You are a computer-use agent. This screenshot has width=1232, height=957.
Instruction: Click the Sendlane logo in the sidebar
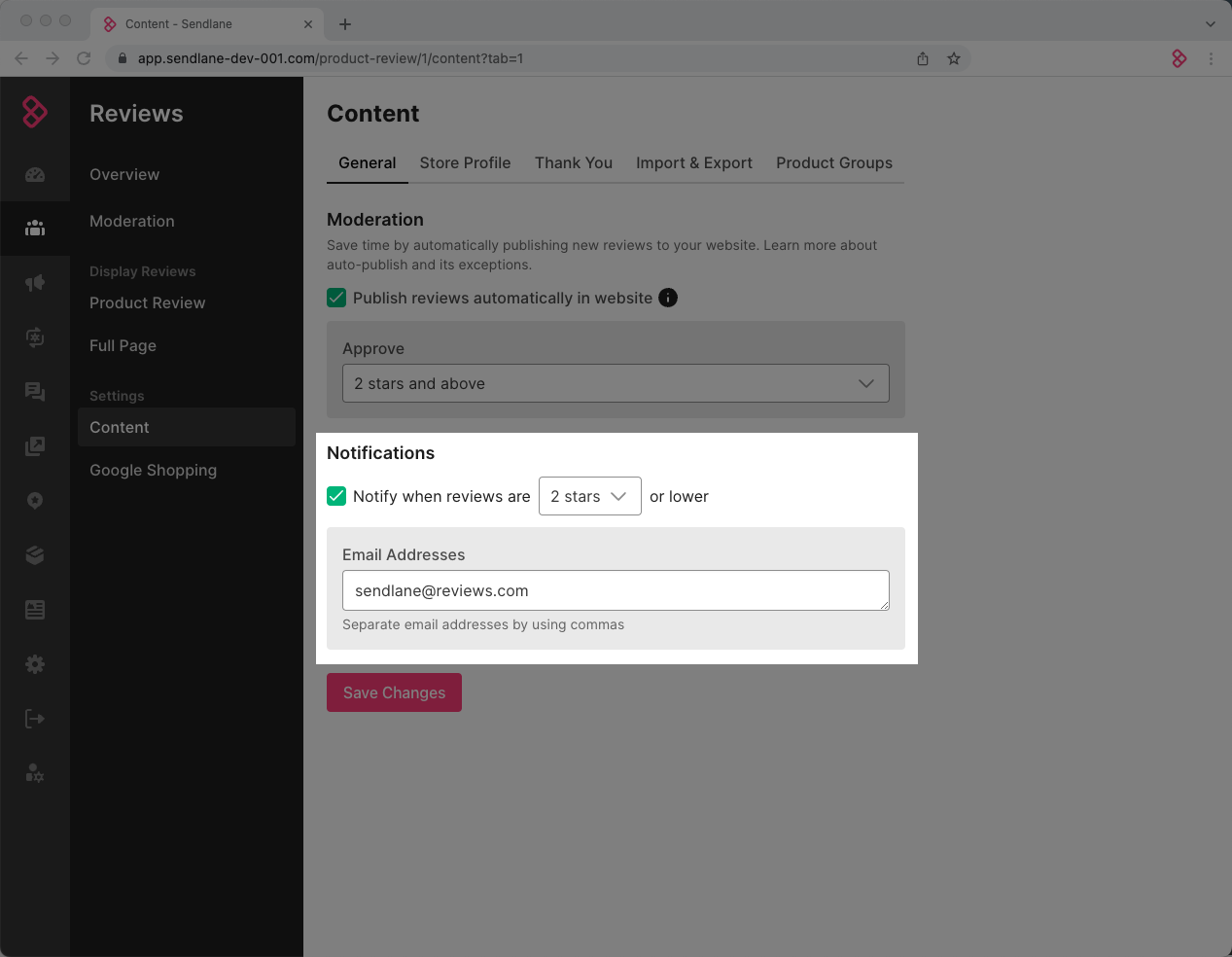[35, 112]
